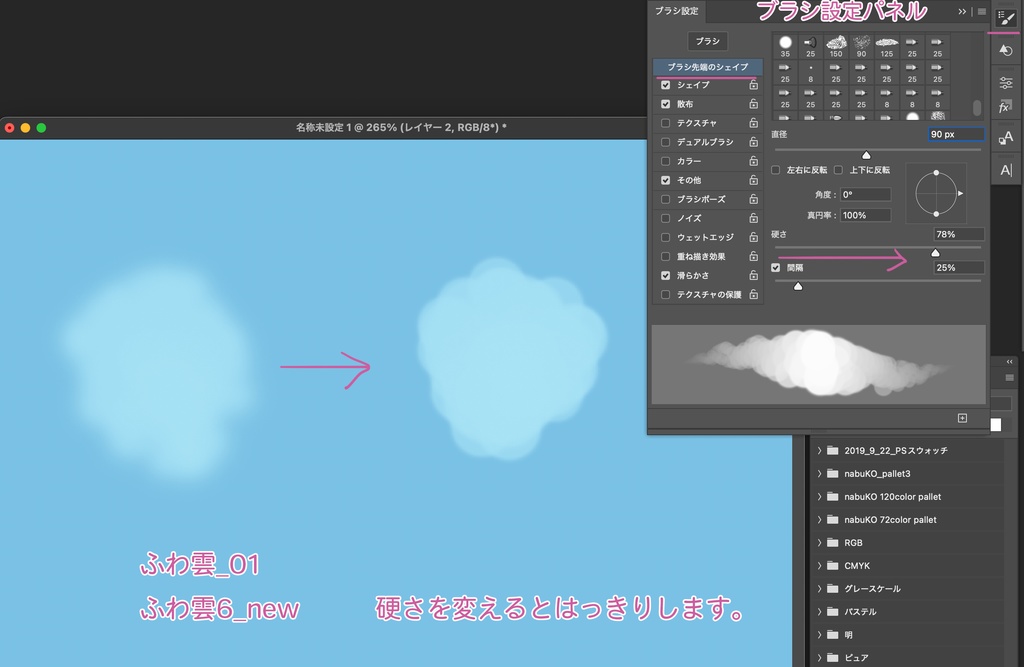Screen dimensions: 1024x667
Task: Select ブラシ先端のシェイプ entry
Action: coord(708,67)
